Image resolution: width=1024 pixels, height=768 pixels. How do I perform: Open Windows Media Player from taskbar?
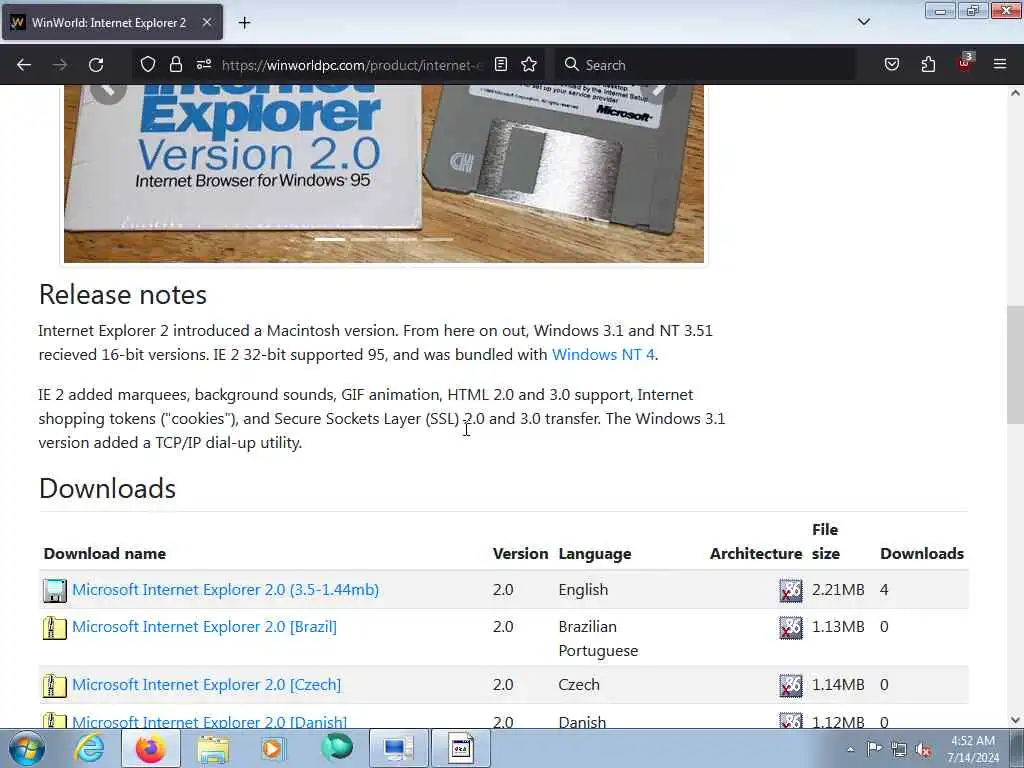(x=274, y=748)
